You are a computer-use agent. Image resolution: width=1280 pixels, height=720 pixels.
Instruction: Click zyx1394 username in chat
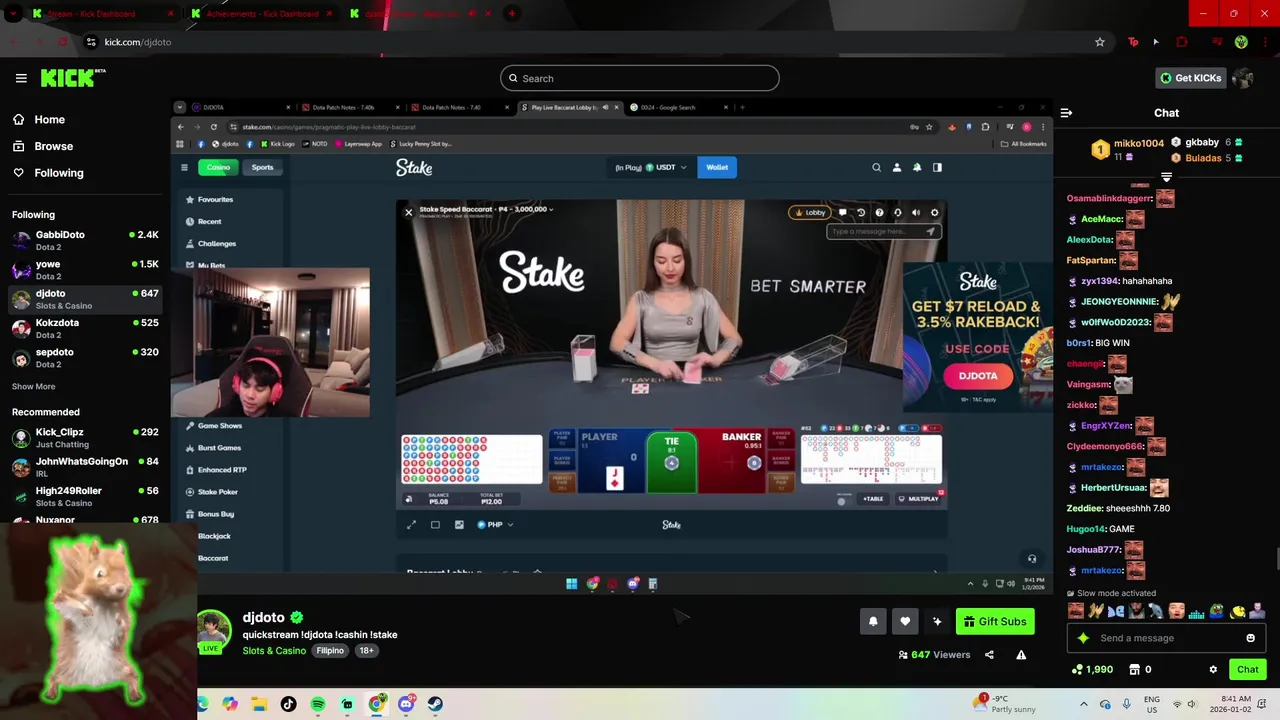point(1099,281)
